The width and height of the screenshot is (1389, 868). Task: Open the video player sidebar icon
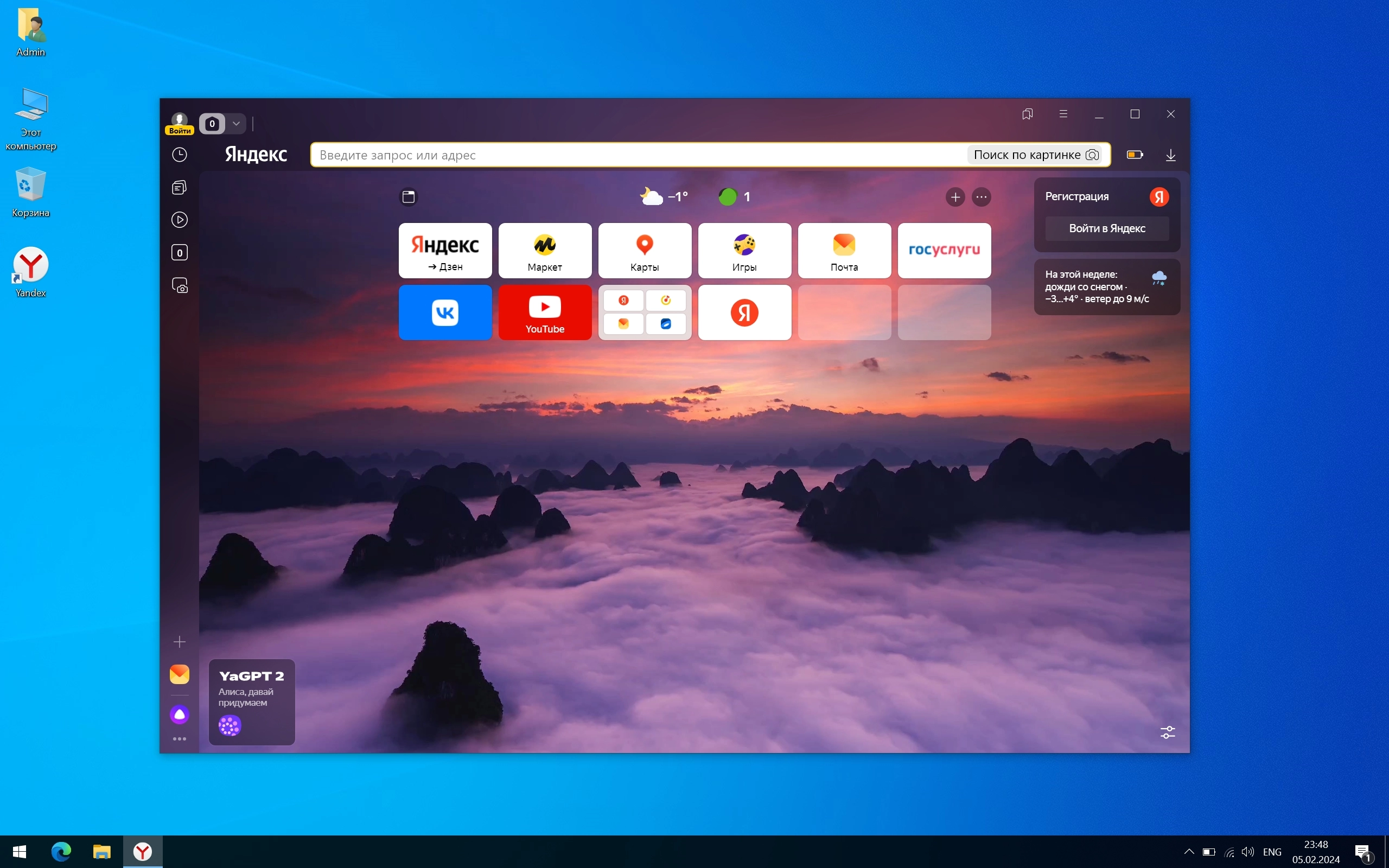click(180, 220)
